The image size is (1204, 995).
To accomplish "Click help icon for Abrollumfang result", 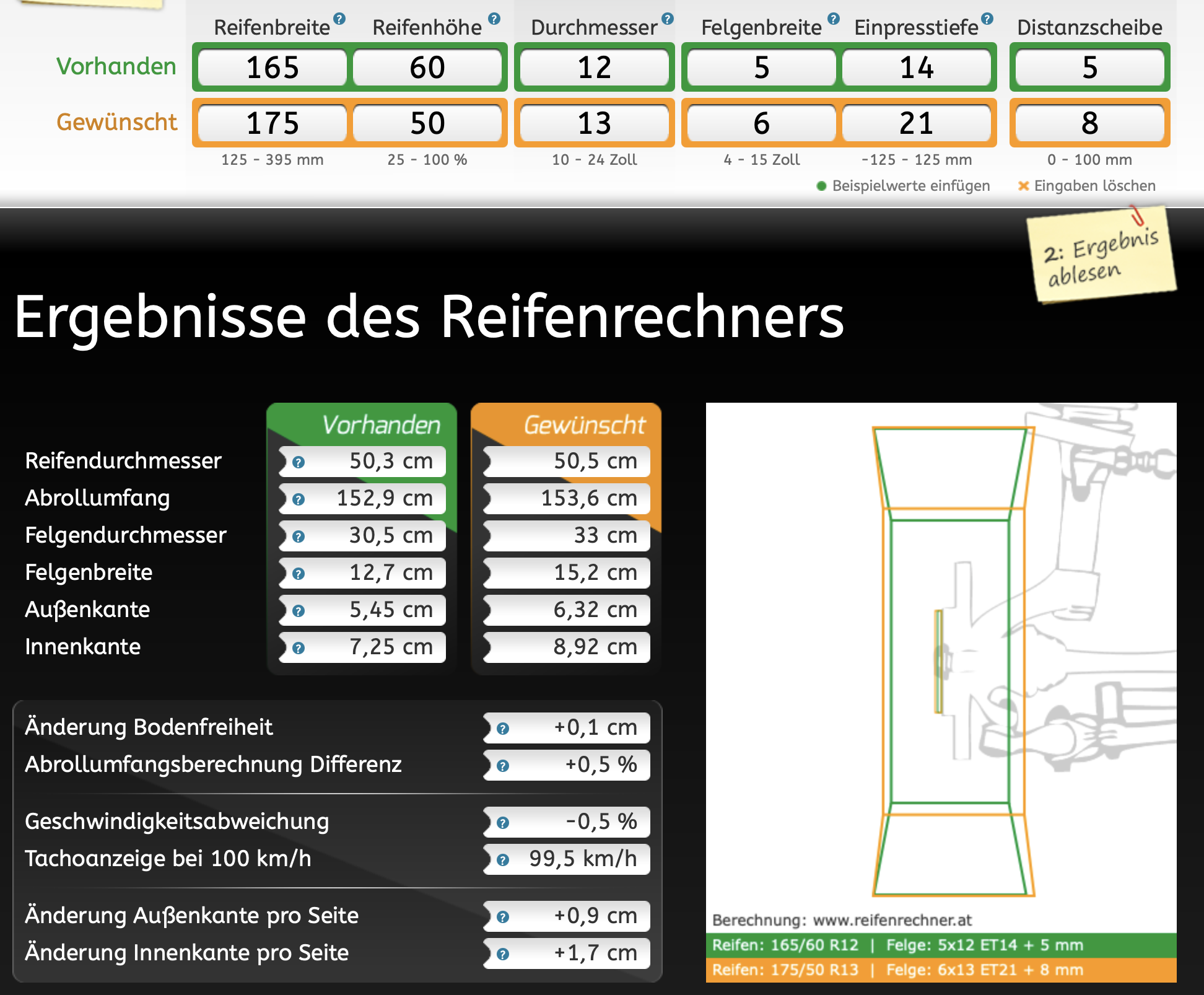I will pyautogui.click(x=299, y=499).
